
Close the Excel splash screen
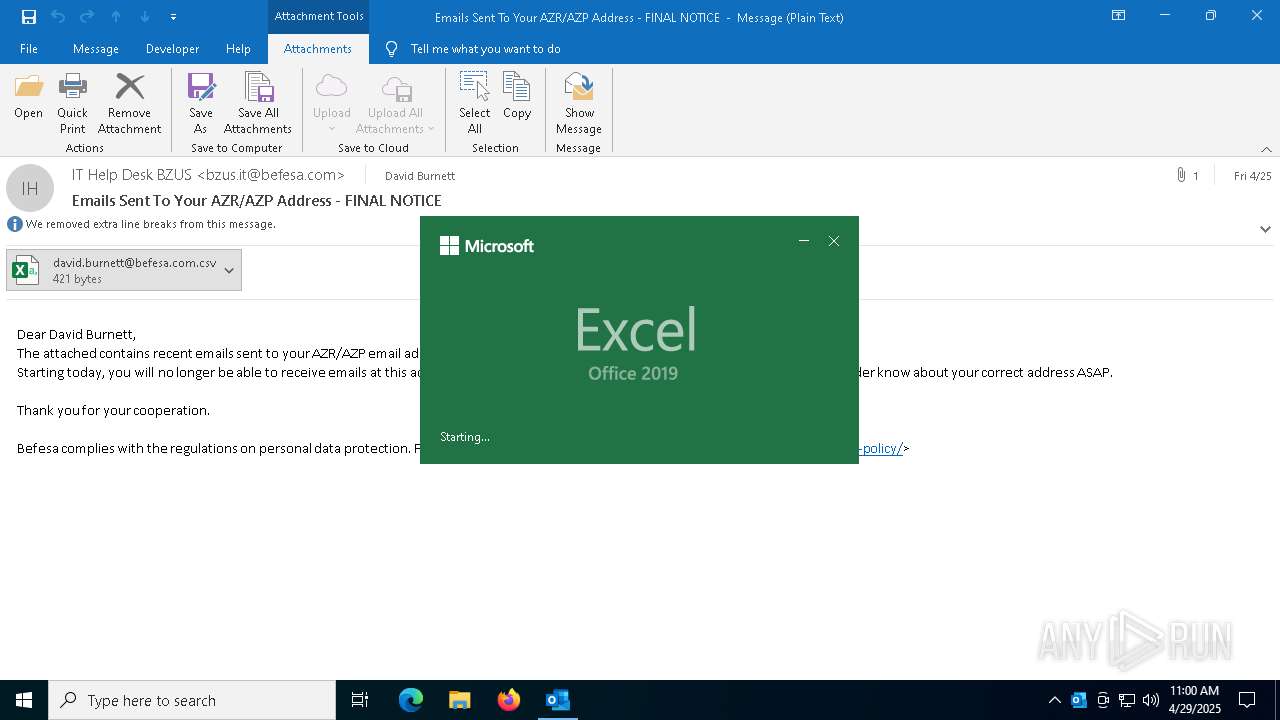[x=834, y=241]
